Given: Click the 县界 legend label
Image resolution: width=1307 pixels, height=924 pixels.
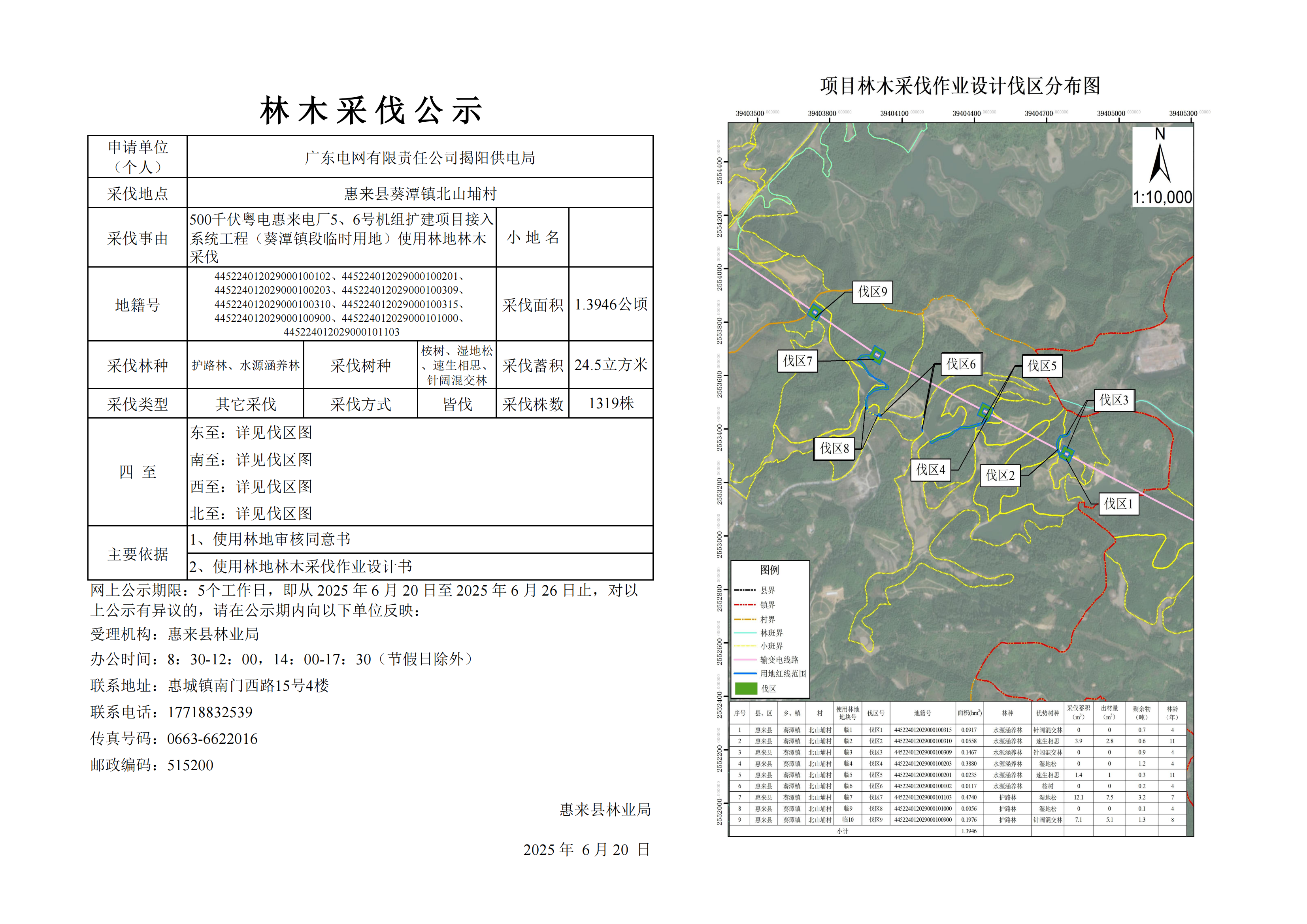Looking at the screenshot, I should click(x=768, y=590).
